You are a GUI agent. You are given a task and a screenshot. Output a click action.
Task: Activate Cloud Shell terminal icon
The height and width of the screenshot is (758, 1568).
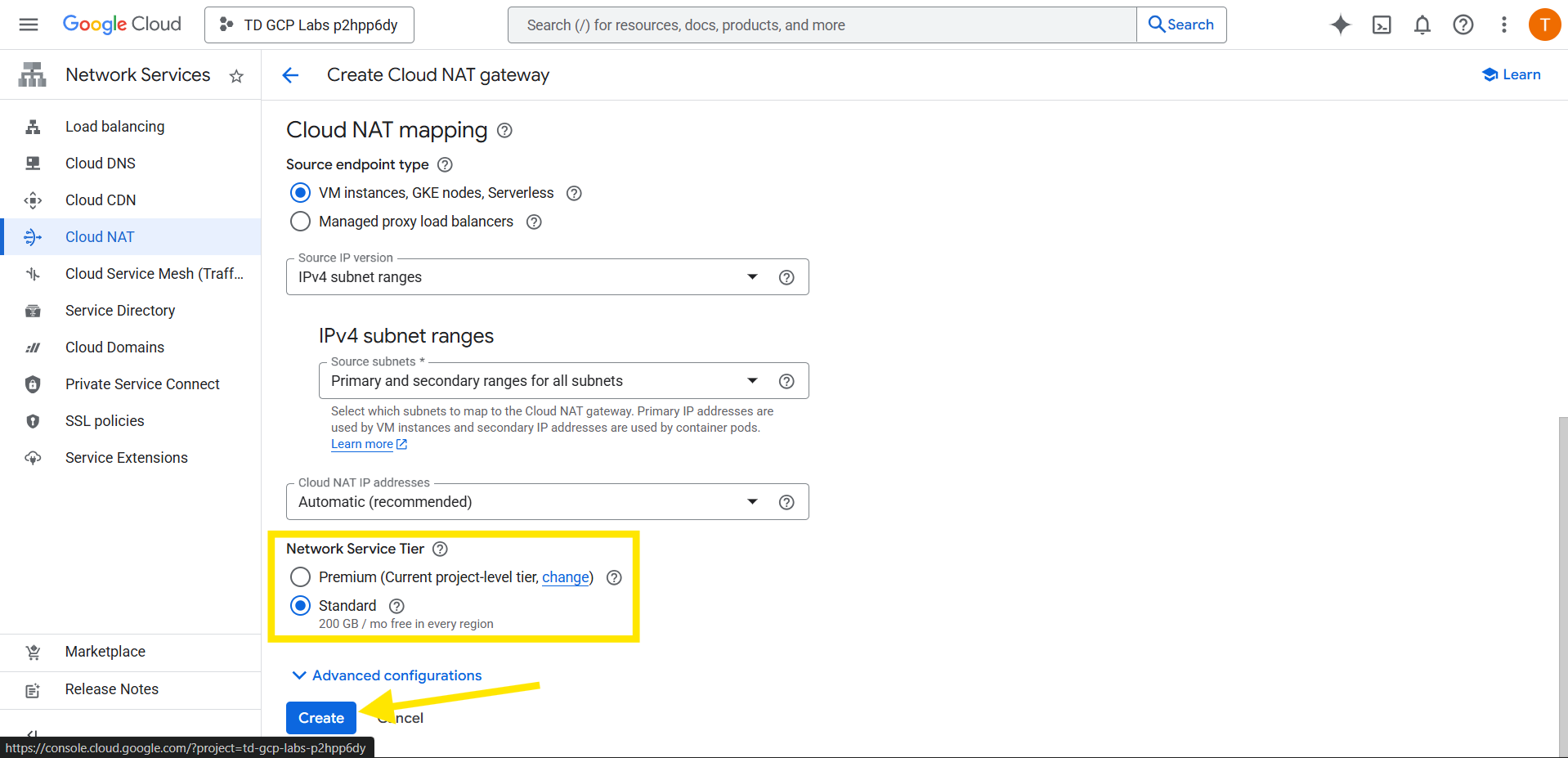1381,25
